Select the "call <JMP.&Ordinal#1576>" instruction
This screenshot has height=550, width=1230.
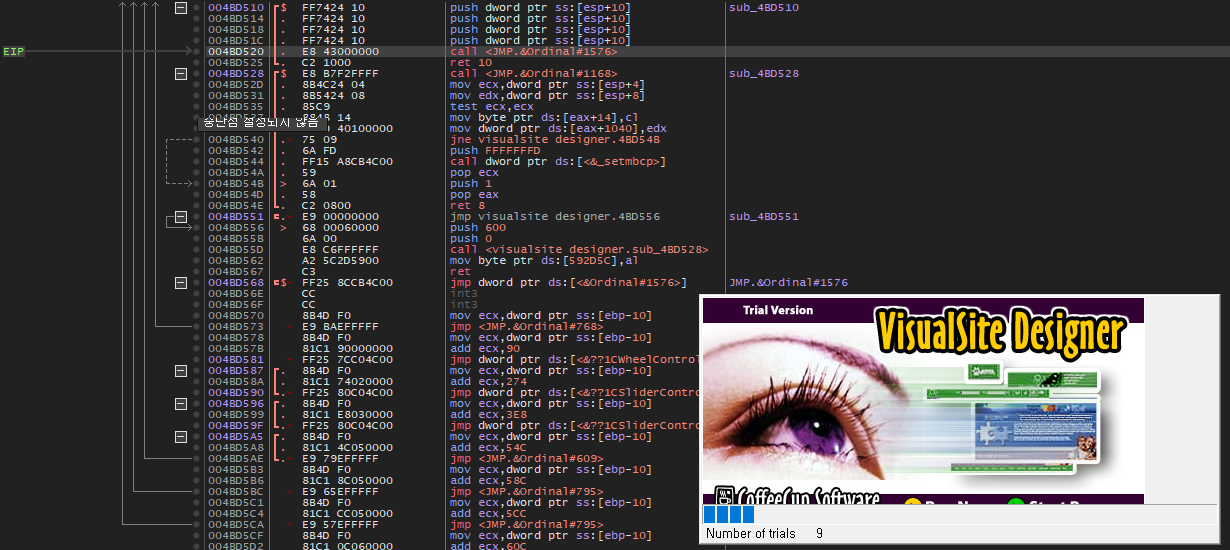coord(533,51)
